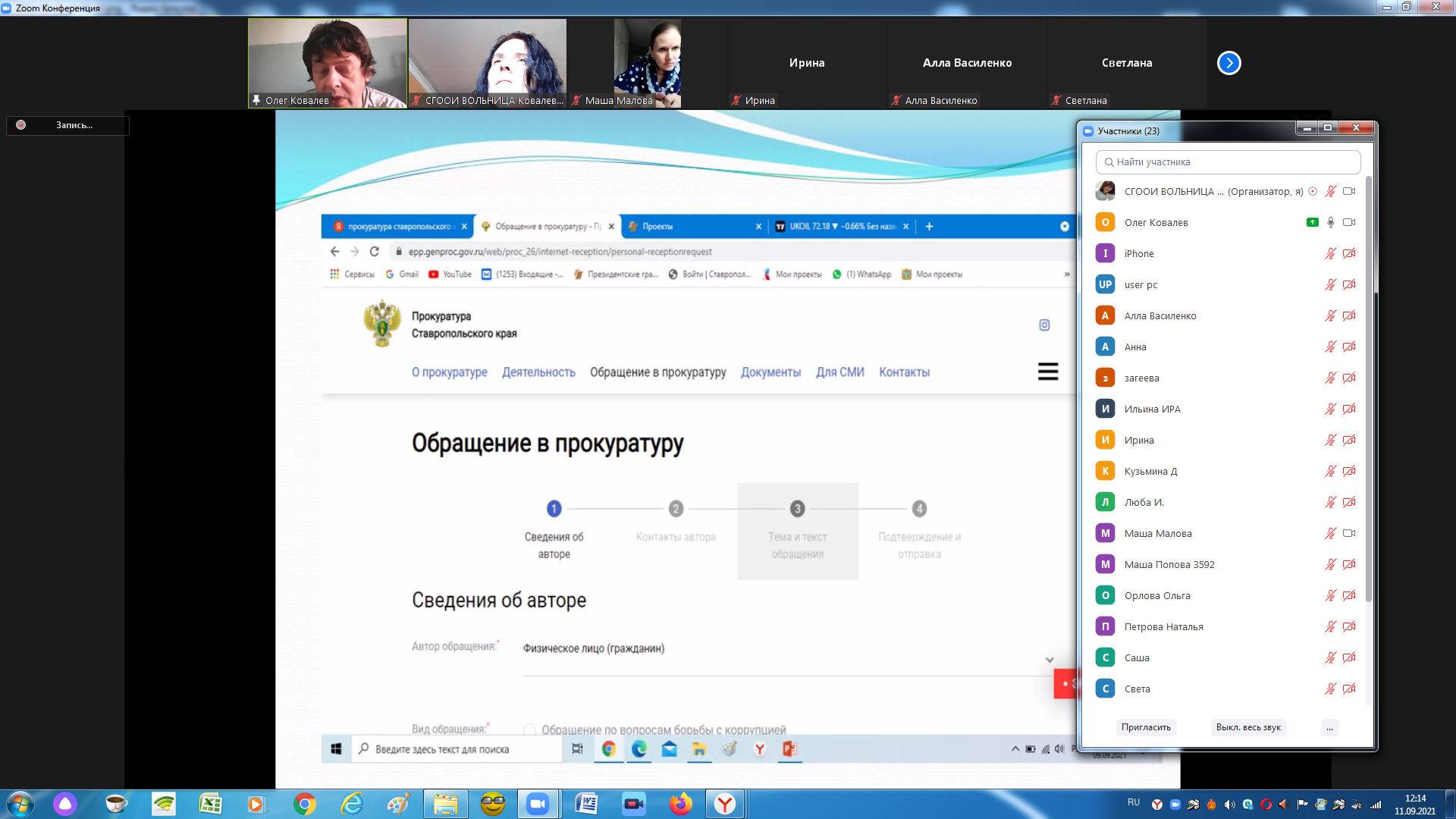Image resolution: width=1456 pixels, height=819 pixels.
Task: Select 'Обращение по вопросам борьбы с коррупцией' radio
Action: [530, 730]
